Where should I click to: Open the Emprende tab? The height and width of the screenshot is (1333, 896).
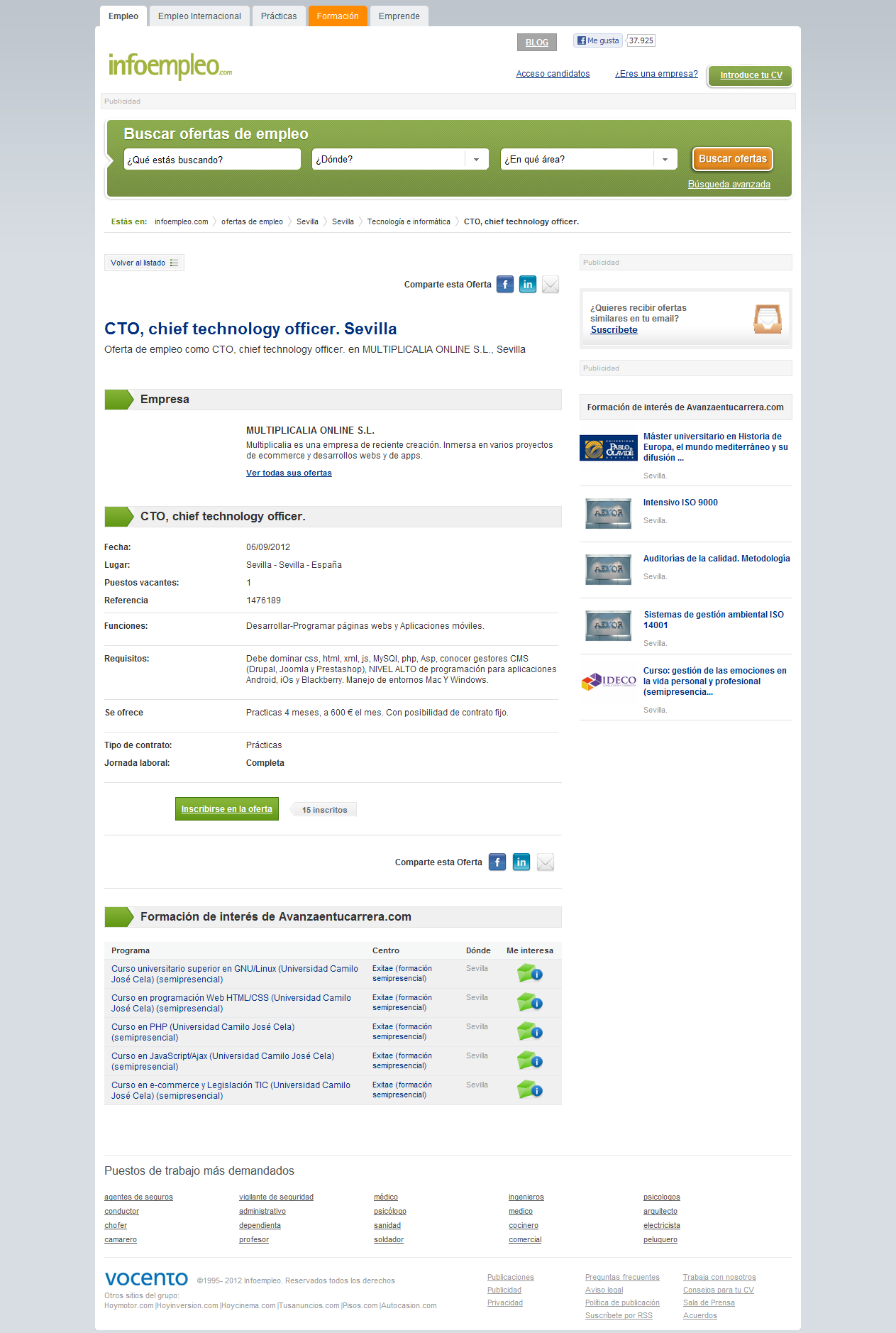click(399, 16)
